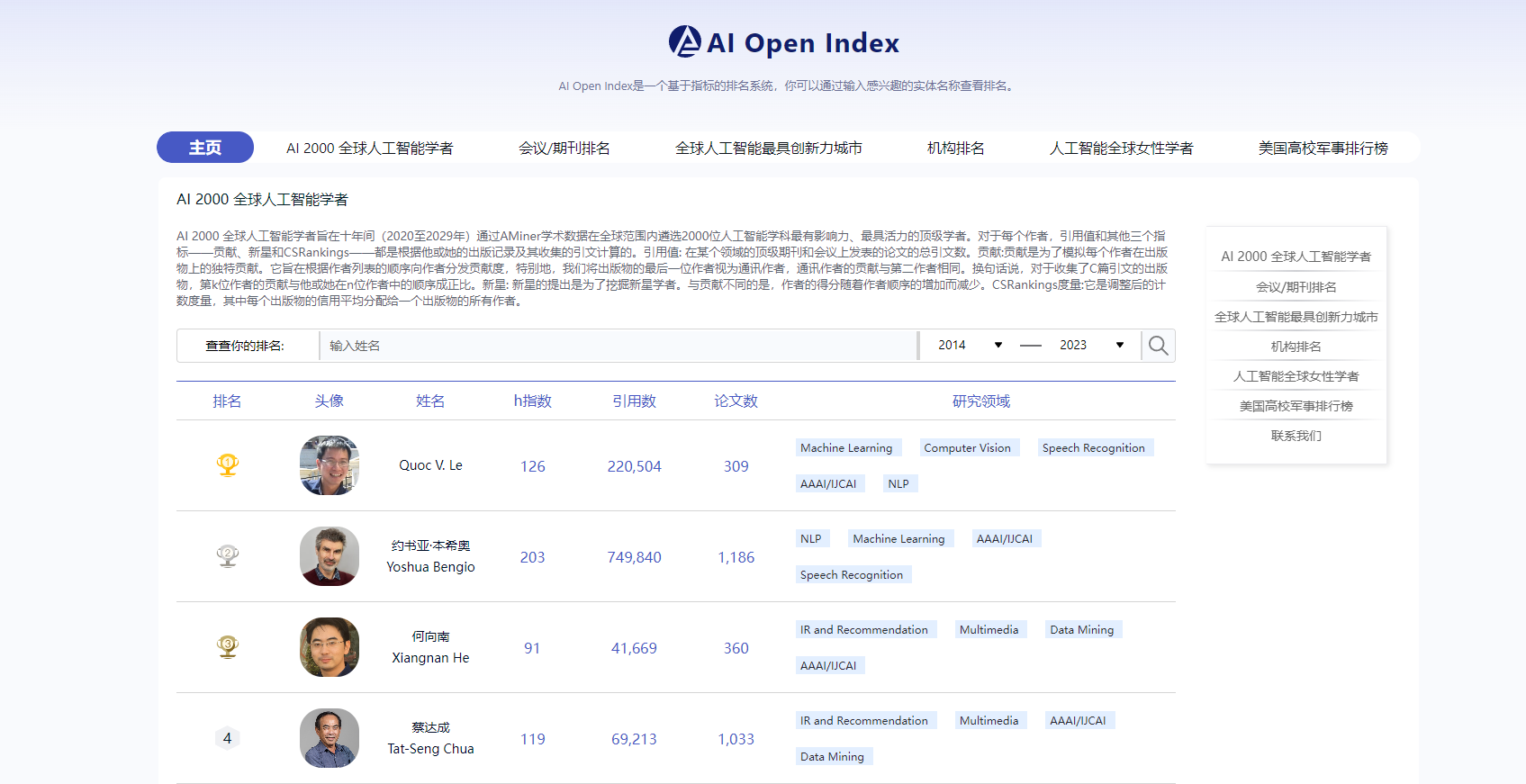The height and width of the screenshot is (784, 1526).
Task: Click Yoshua Bengio's Machine Learning tag
Action: click(x=899, y=538)
